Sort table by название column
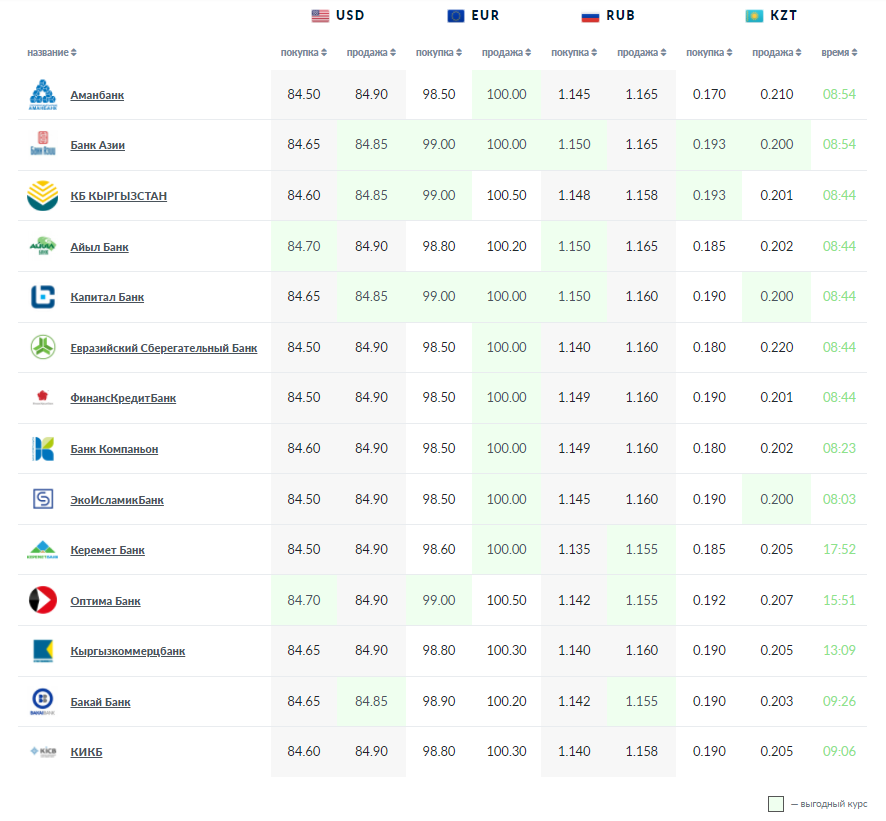 [x=52, y=52]
